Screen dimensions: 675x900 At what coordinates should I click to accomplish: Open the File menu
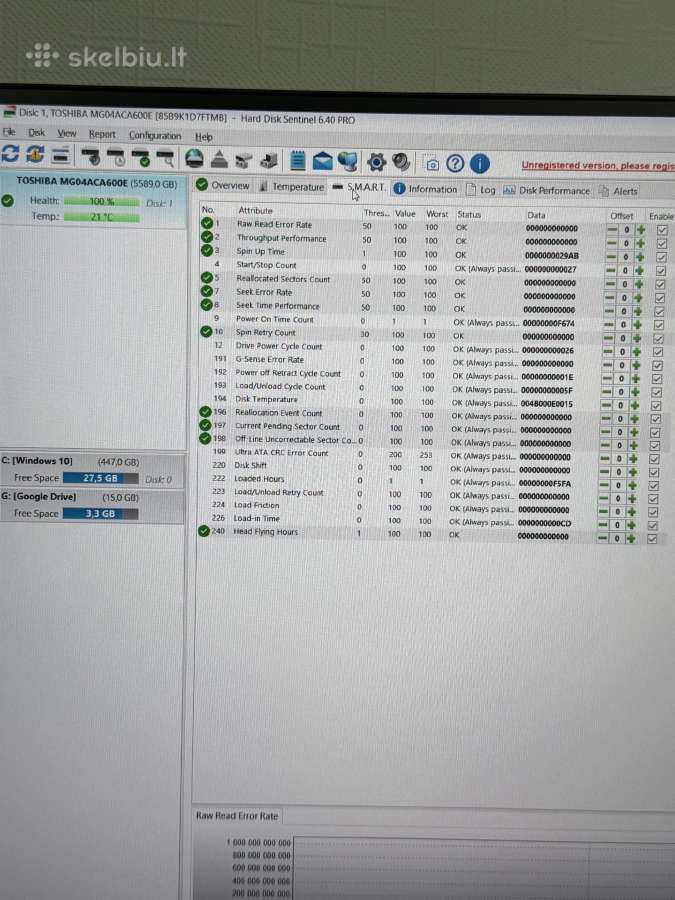click(9, 132)
